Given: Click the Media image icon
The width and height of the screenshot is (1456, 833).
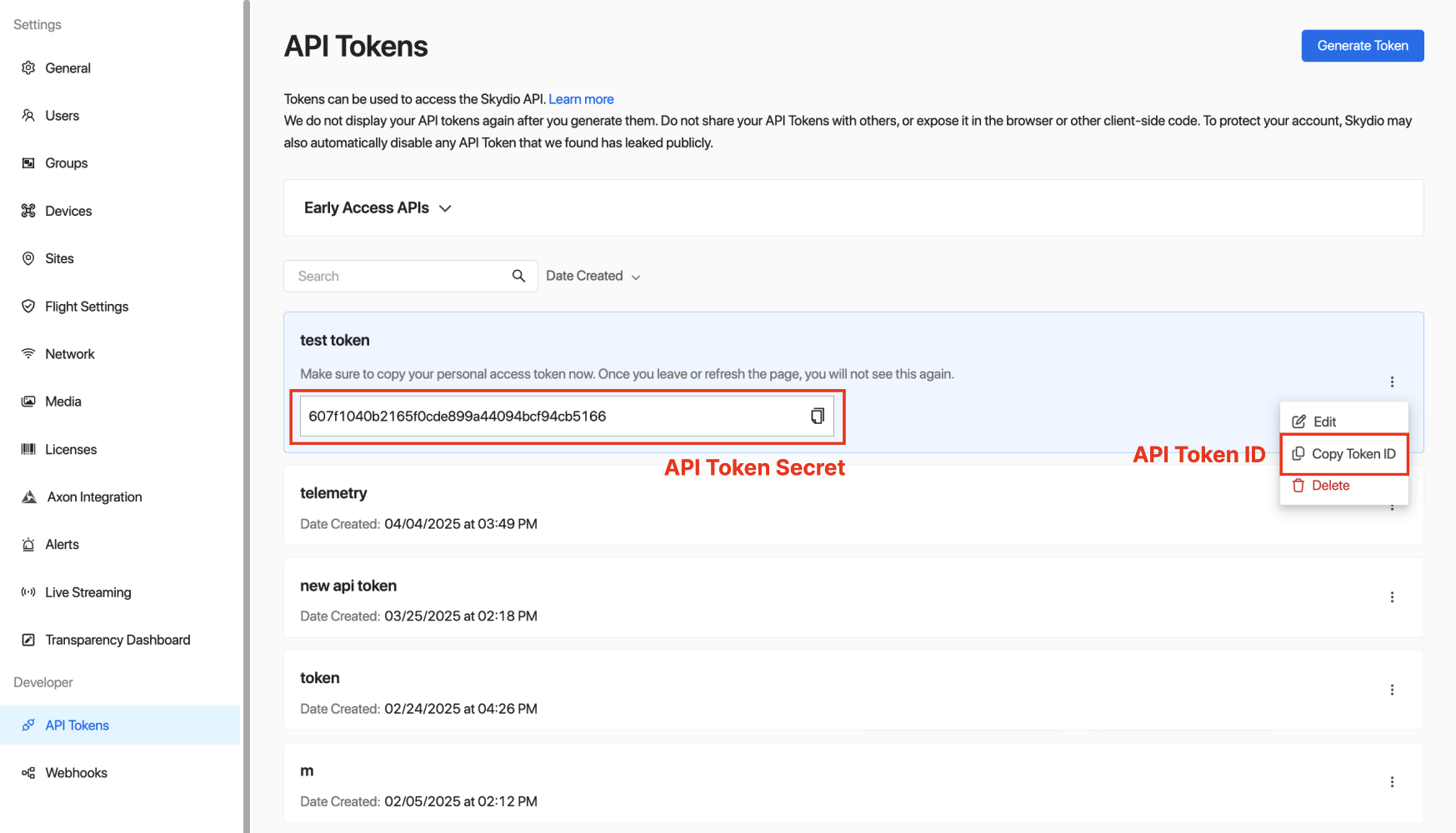Looking at the screenshot, I should pos(28,402).
